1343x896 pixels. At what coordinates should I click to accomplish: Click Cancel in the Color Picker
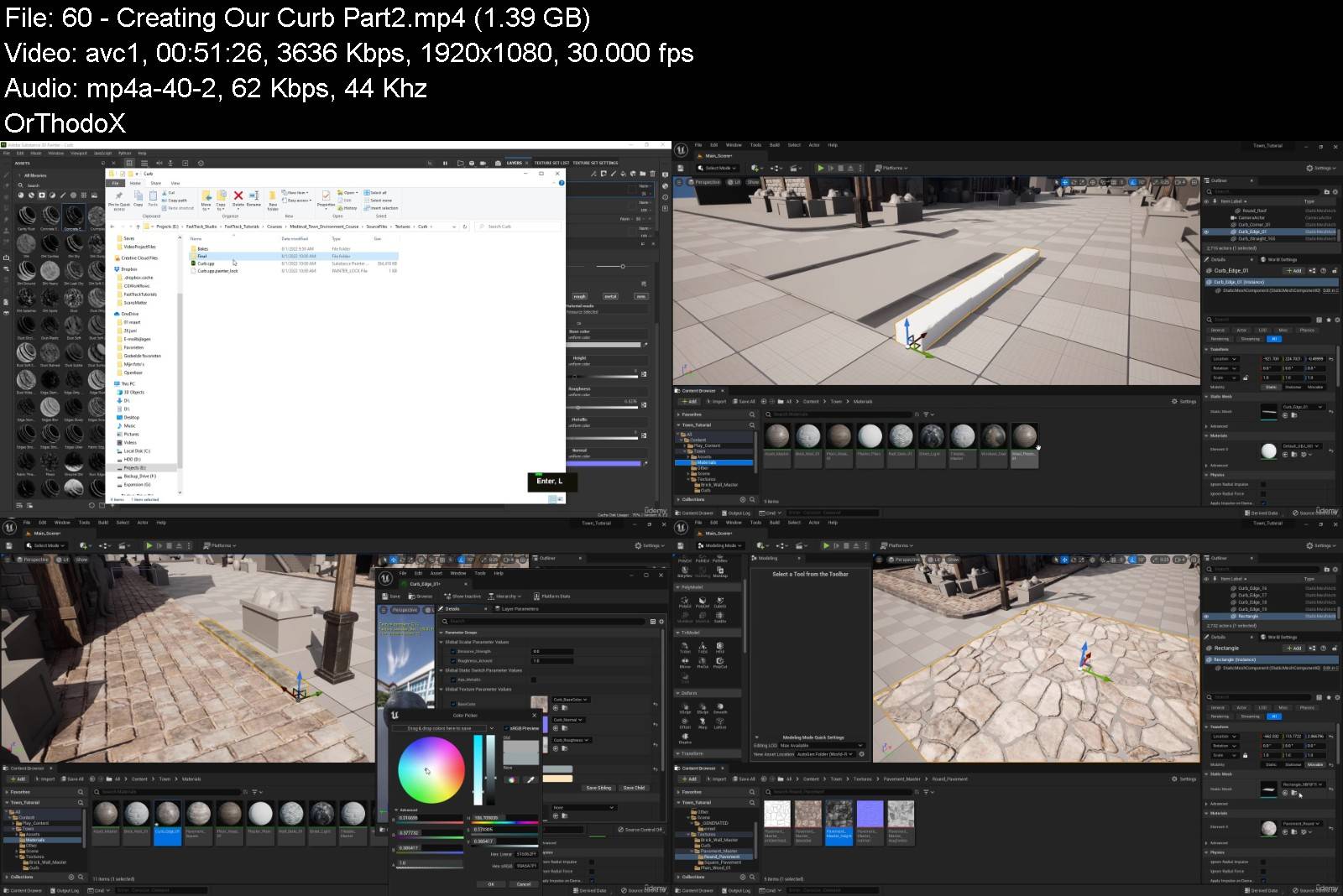click(x=524, y=884)
